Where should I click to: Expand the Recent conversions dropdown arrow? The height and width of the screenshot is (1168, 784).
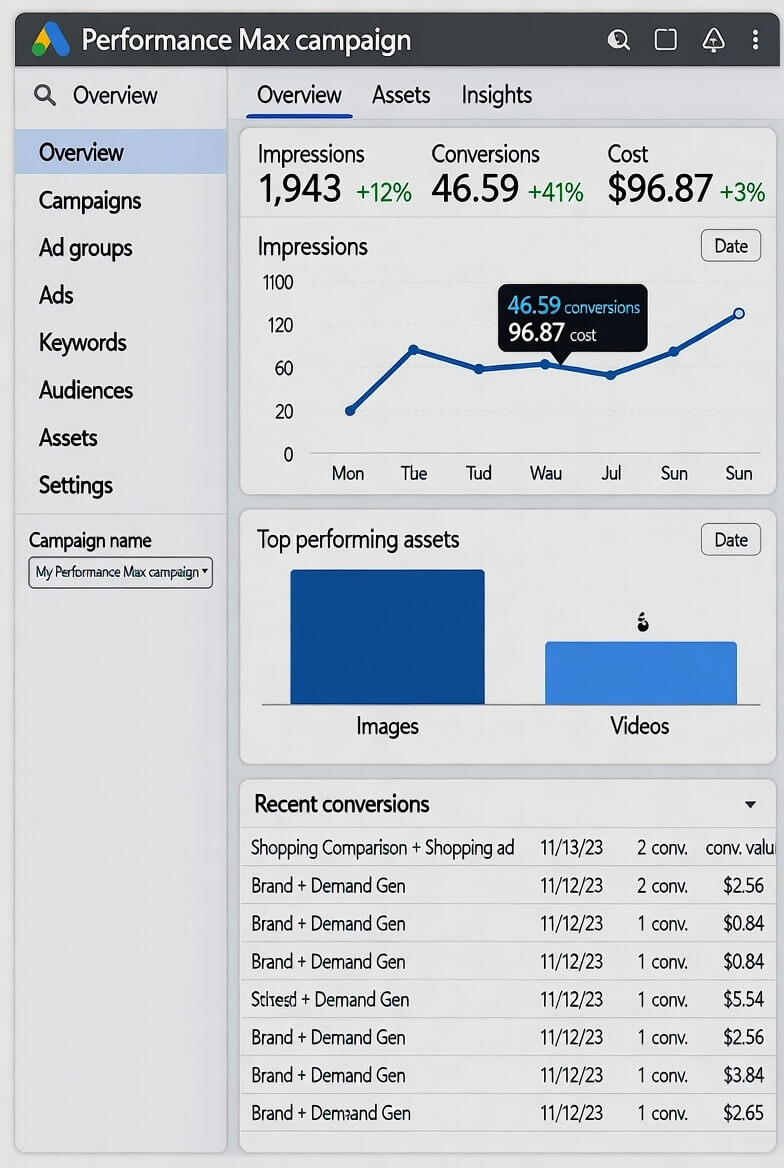click(750, 805)
